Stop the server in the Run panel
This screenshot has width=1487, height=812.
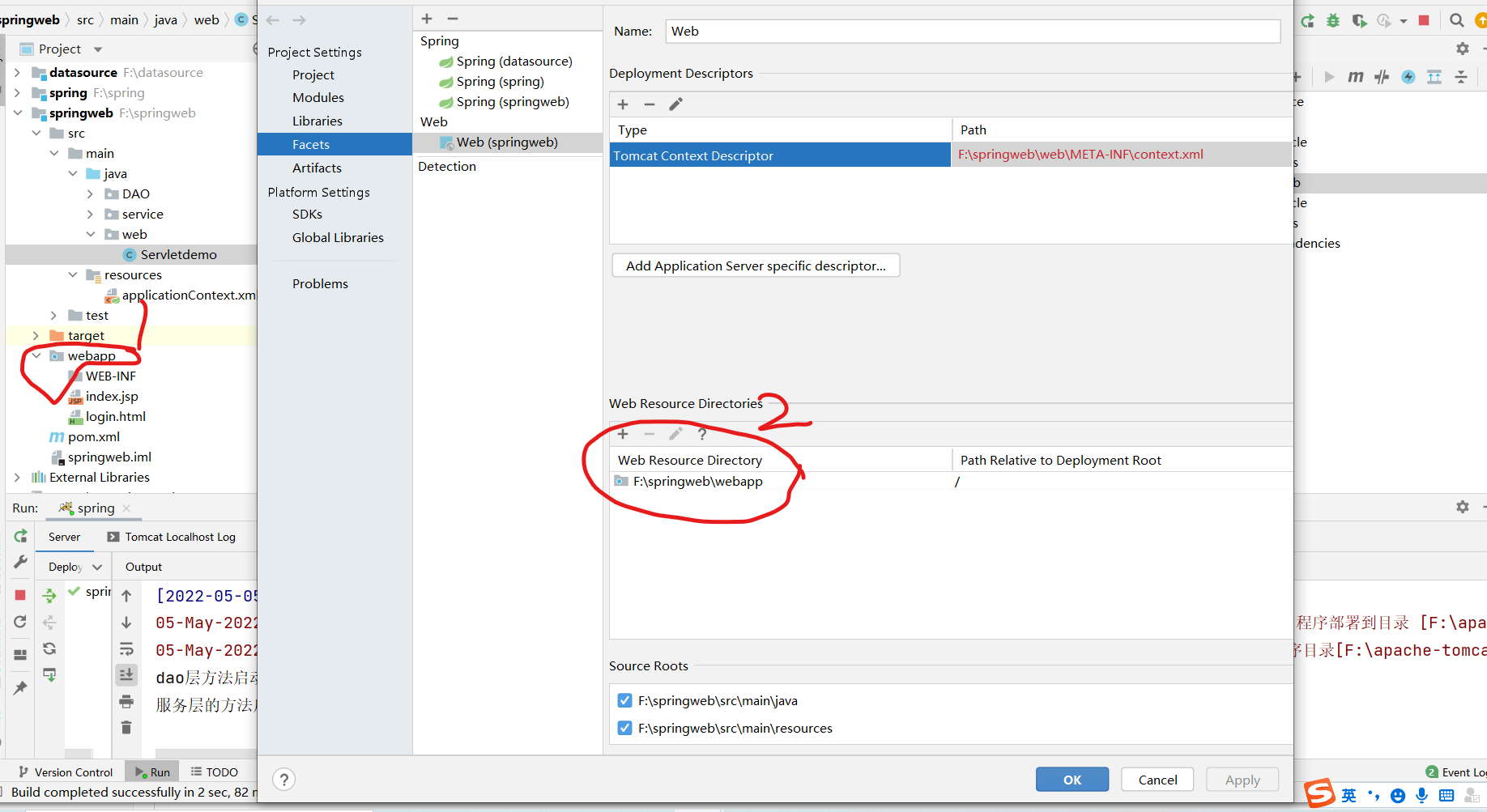[x=21, y=595]
